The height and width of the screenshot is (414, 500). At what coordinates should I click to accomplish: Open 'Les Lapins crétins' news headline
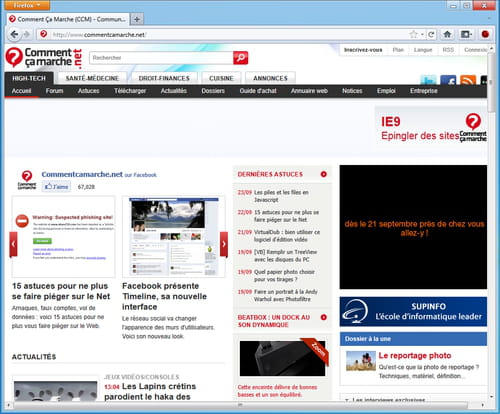pyautogui.click(x=150, y=391)
